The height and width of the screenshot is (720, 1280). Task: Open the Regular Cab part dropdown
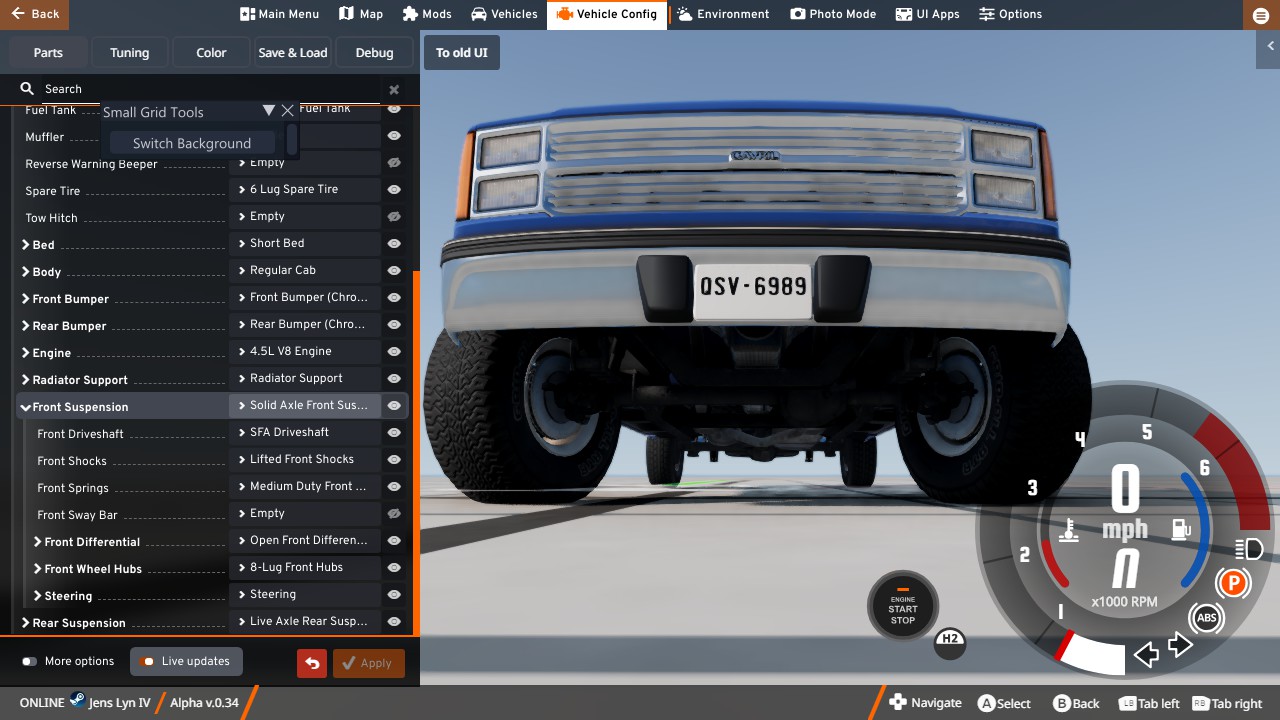(305, 270)
